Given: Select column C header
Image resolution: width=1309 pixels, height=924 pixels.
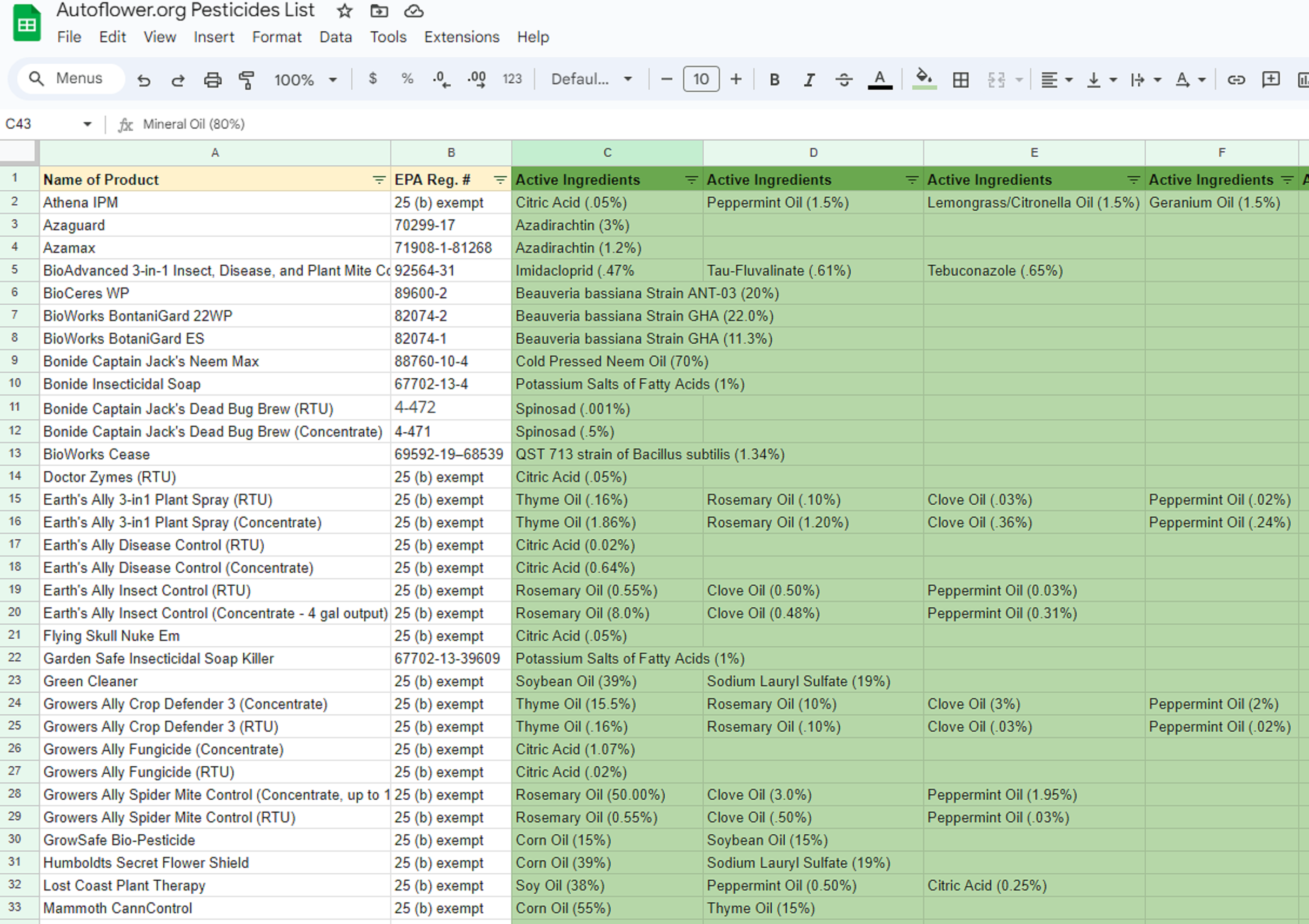Looking at the screenshot, I should pyautogui.click(x=607, y=153).
